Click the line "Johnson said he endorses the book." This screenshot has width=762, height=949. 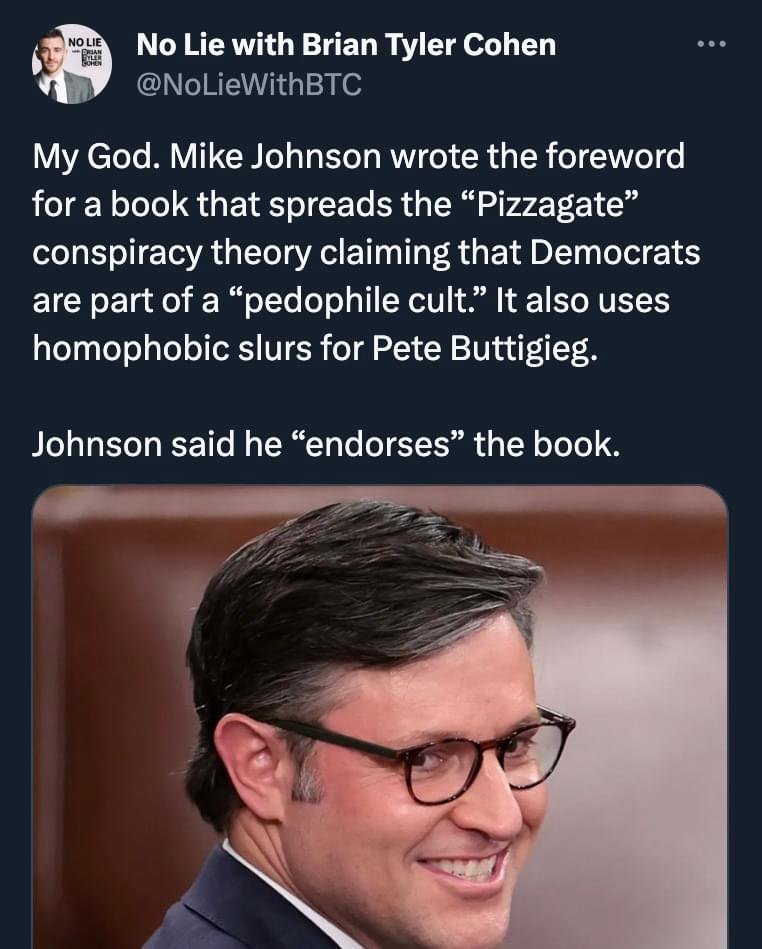326,445
